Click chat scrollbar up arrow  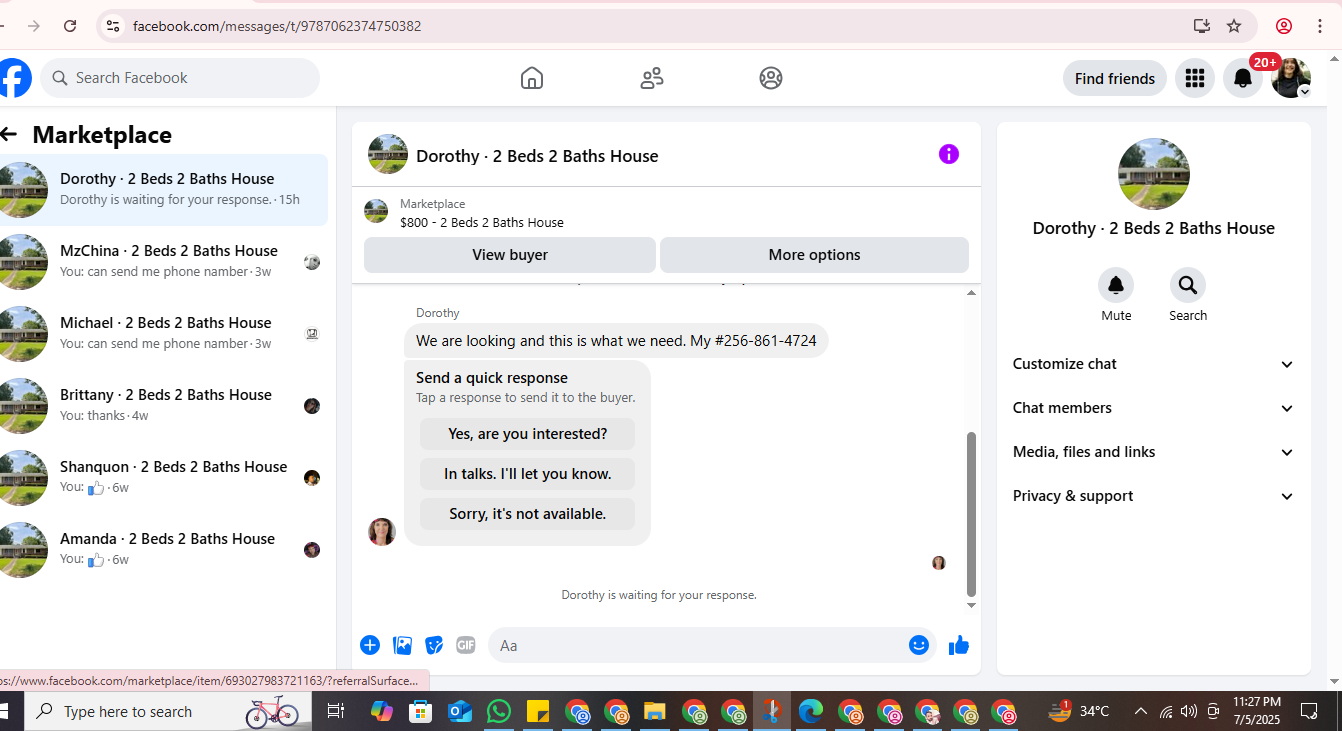pos(971,293)
